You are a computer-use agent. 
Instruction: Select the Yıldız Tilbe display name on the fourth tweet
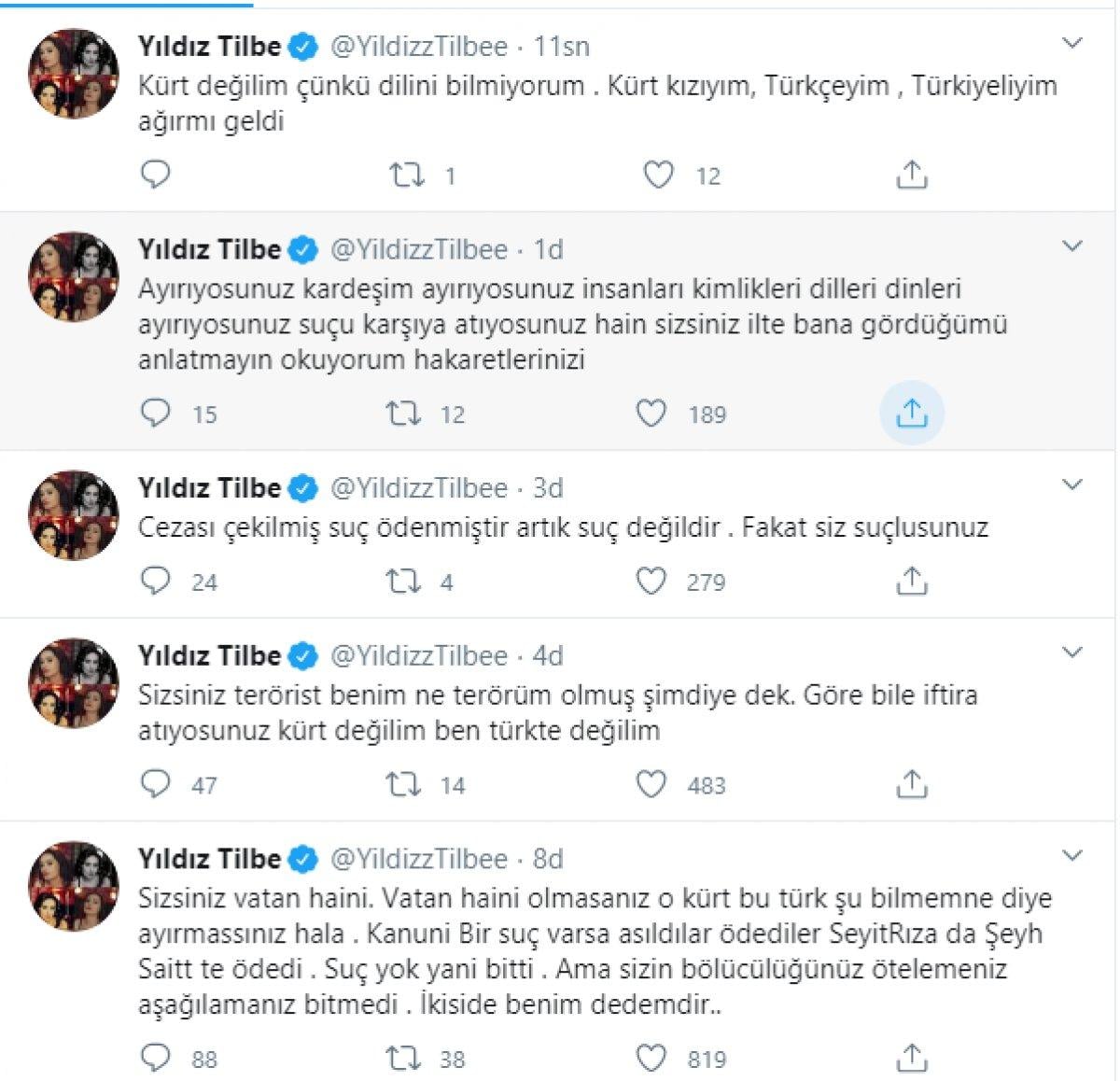tap(209, 655)
